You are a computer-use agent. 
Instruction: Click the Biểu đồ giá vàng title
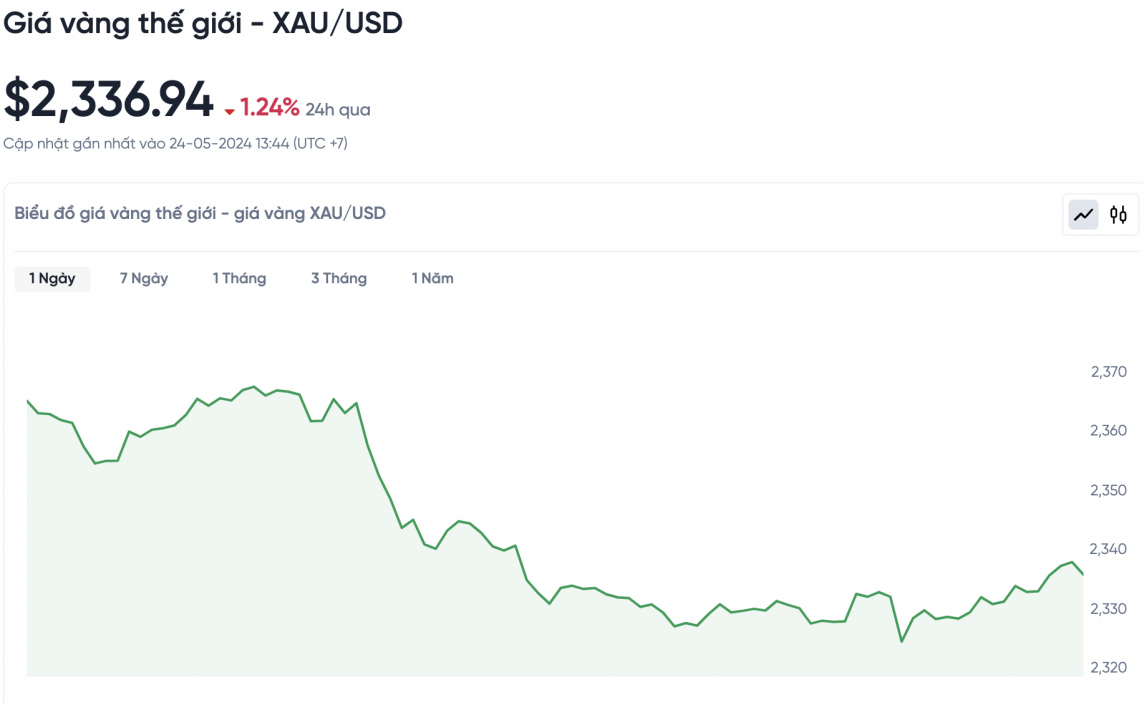(200, 213)
